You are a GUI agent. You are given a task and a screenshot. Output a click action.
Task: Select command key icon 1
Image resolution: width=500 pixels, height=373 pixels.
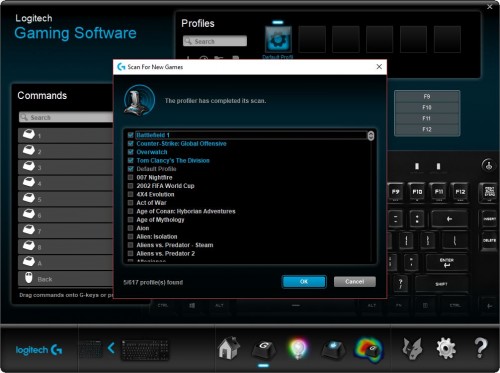coord(29,134)
